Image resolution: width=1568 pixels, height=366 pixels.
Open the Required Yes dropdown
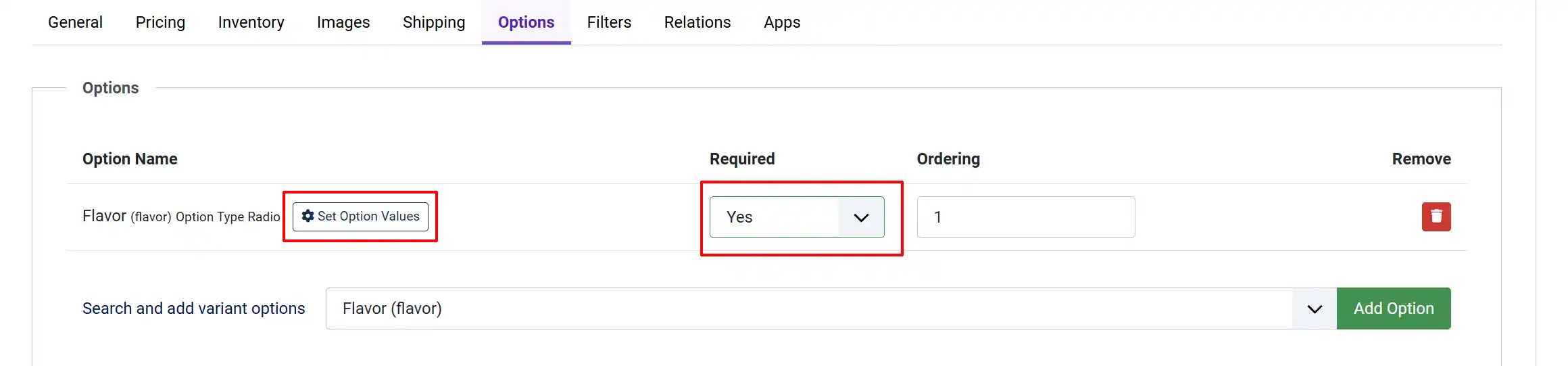797,217
